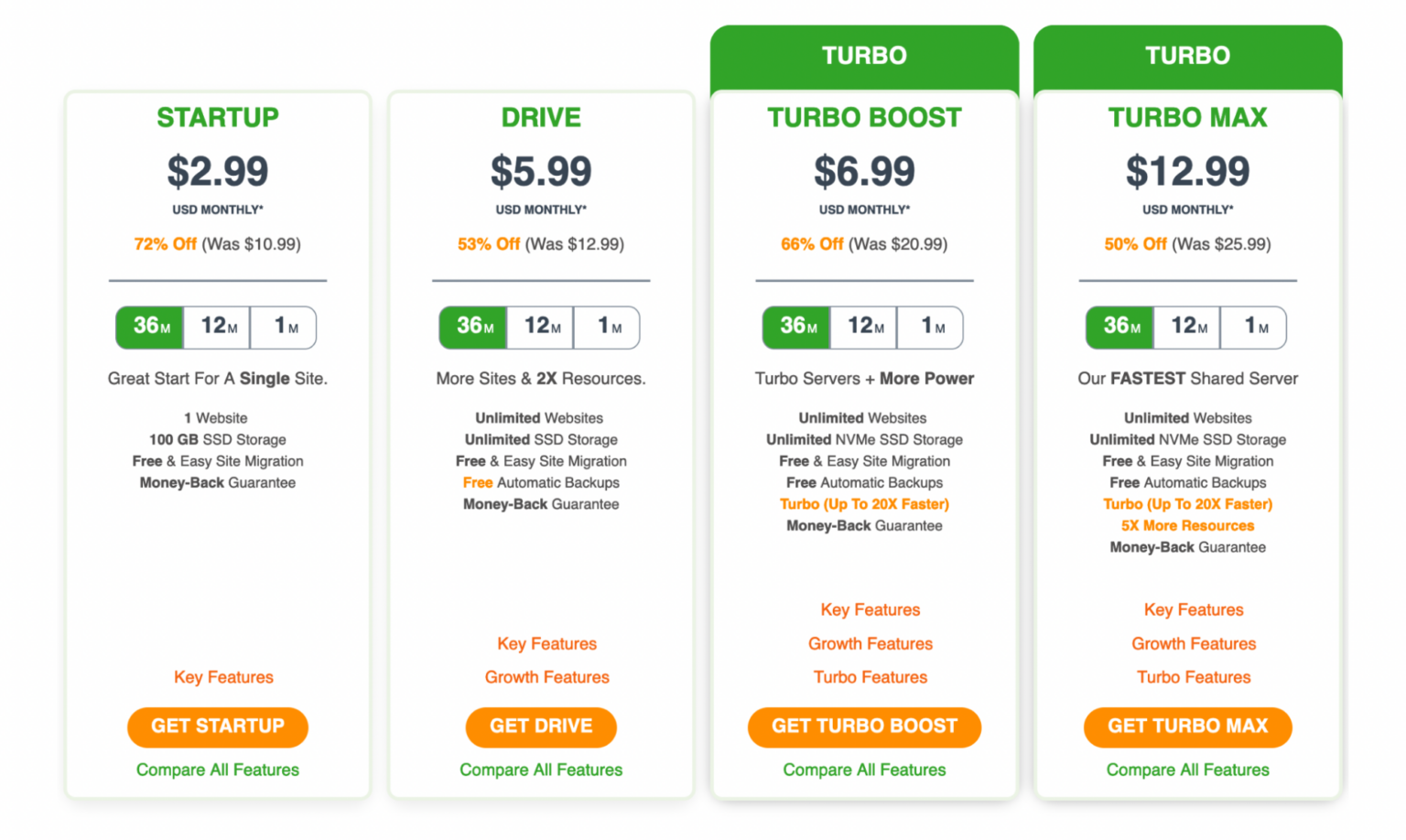Show Turbo Features for Turbo Boost

(870, 677)
